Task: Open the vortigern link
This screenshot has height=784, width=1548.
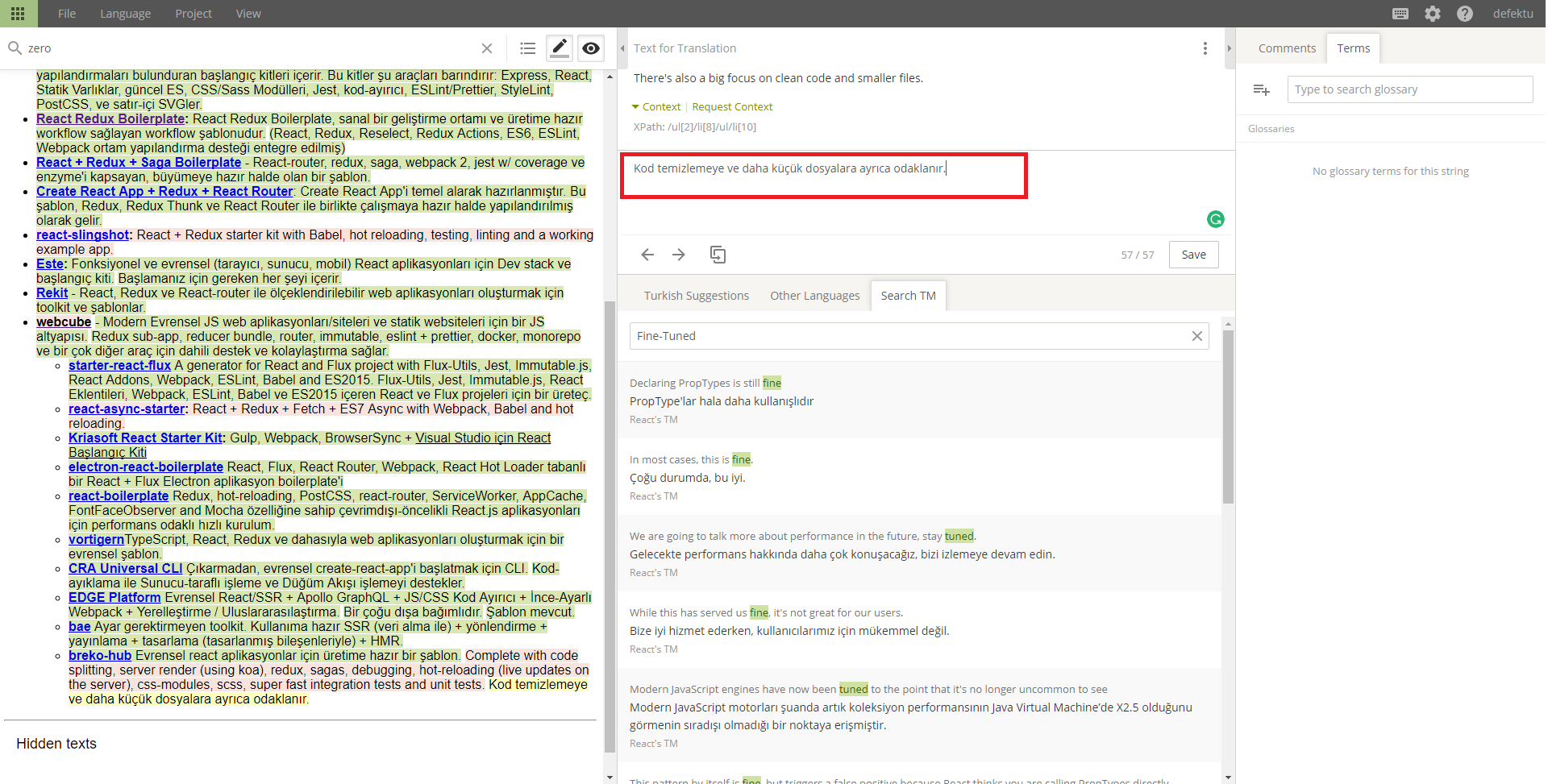Action: coord(96,540)
